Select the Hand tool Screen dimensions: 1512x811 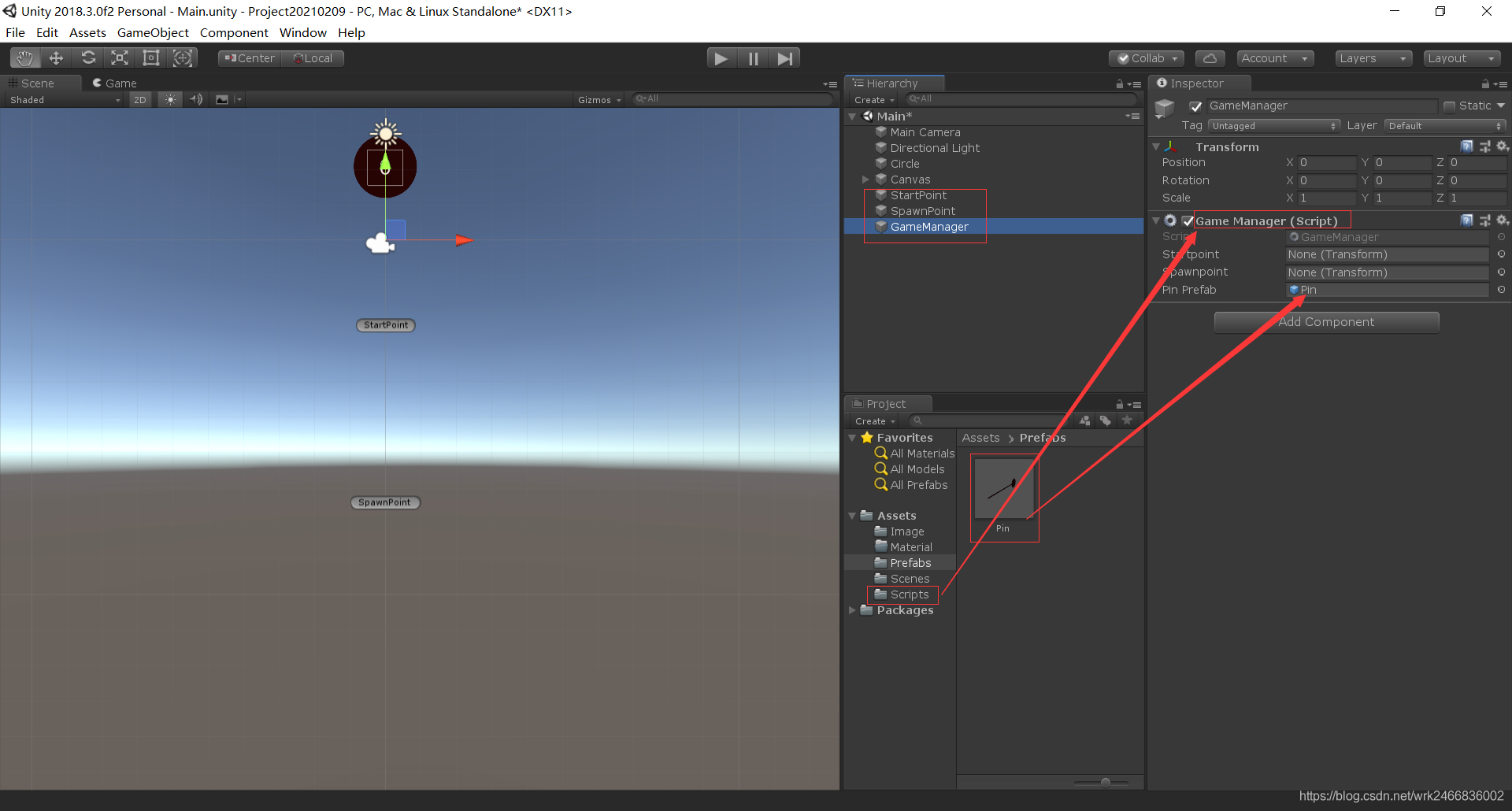click(24, 57)
